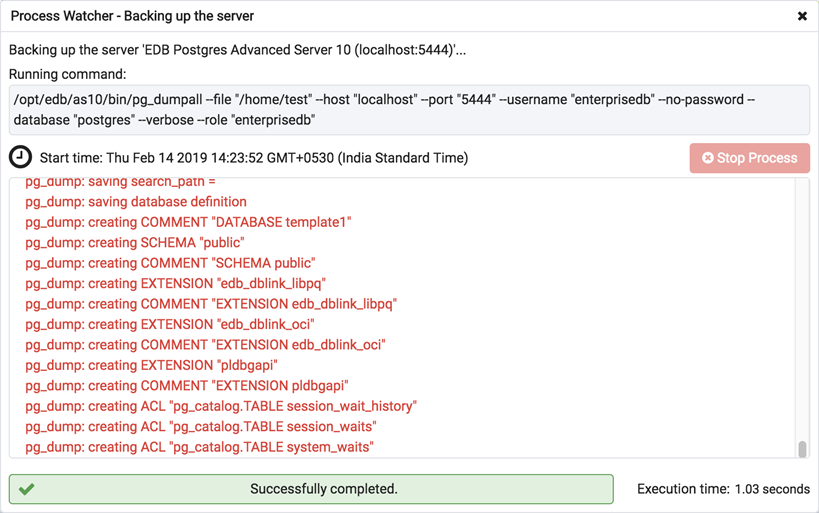Click the Successfully completed status bar

click(x=311, y=489)
